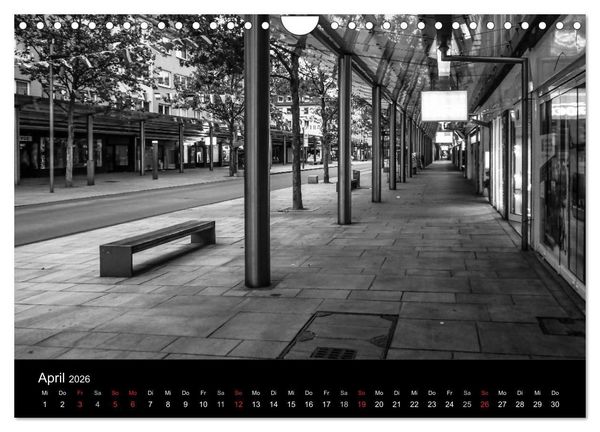The image size is (600, 432).
Task: Select date 10 in the calendar row
Action: [x=203, y=404]
